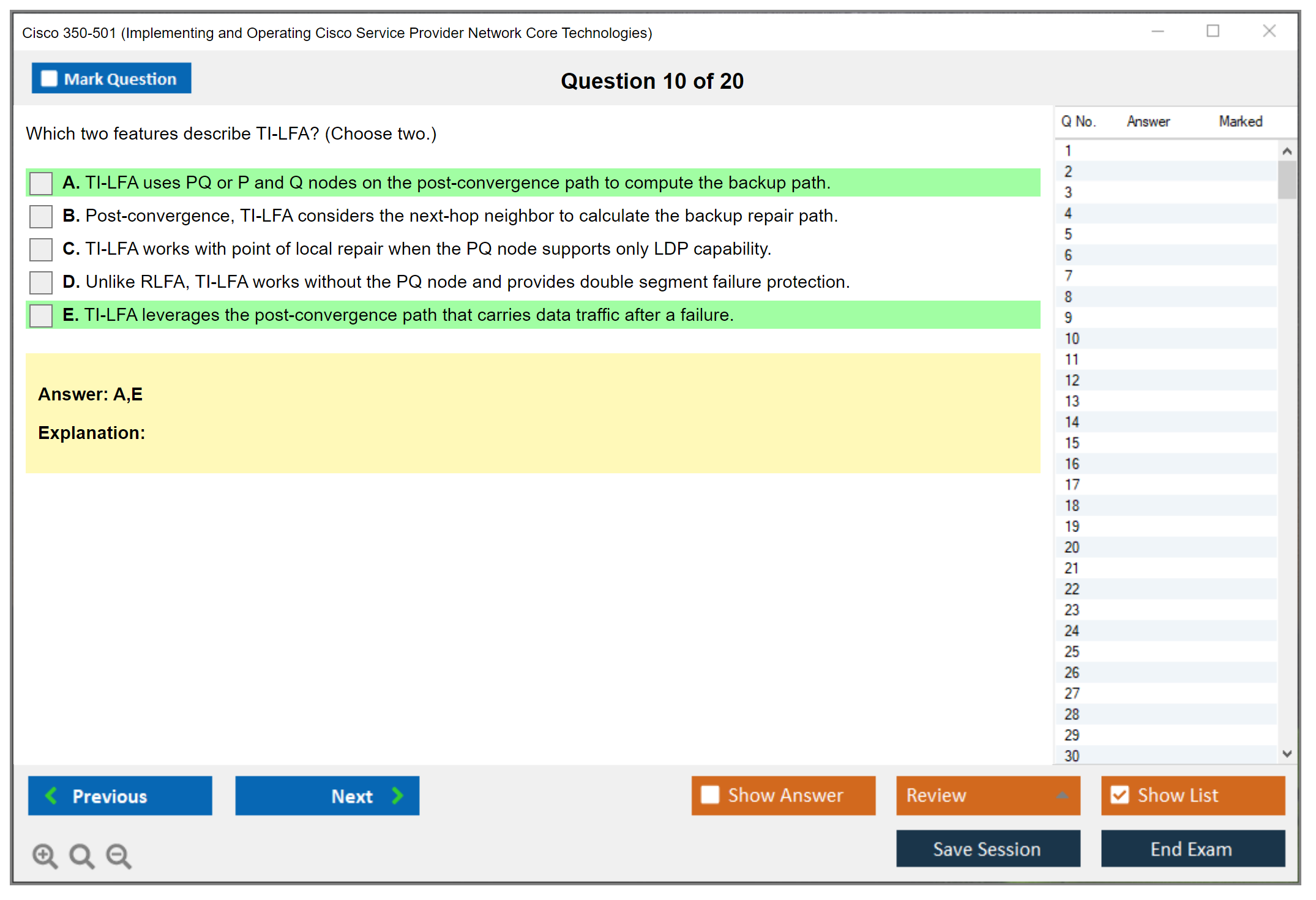Image resolution: width=1316 pixels, height=900 pixels.
Task: Jump to question 20 in list
Action: 1072,547
